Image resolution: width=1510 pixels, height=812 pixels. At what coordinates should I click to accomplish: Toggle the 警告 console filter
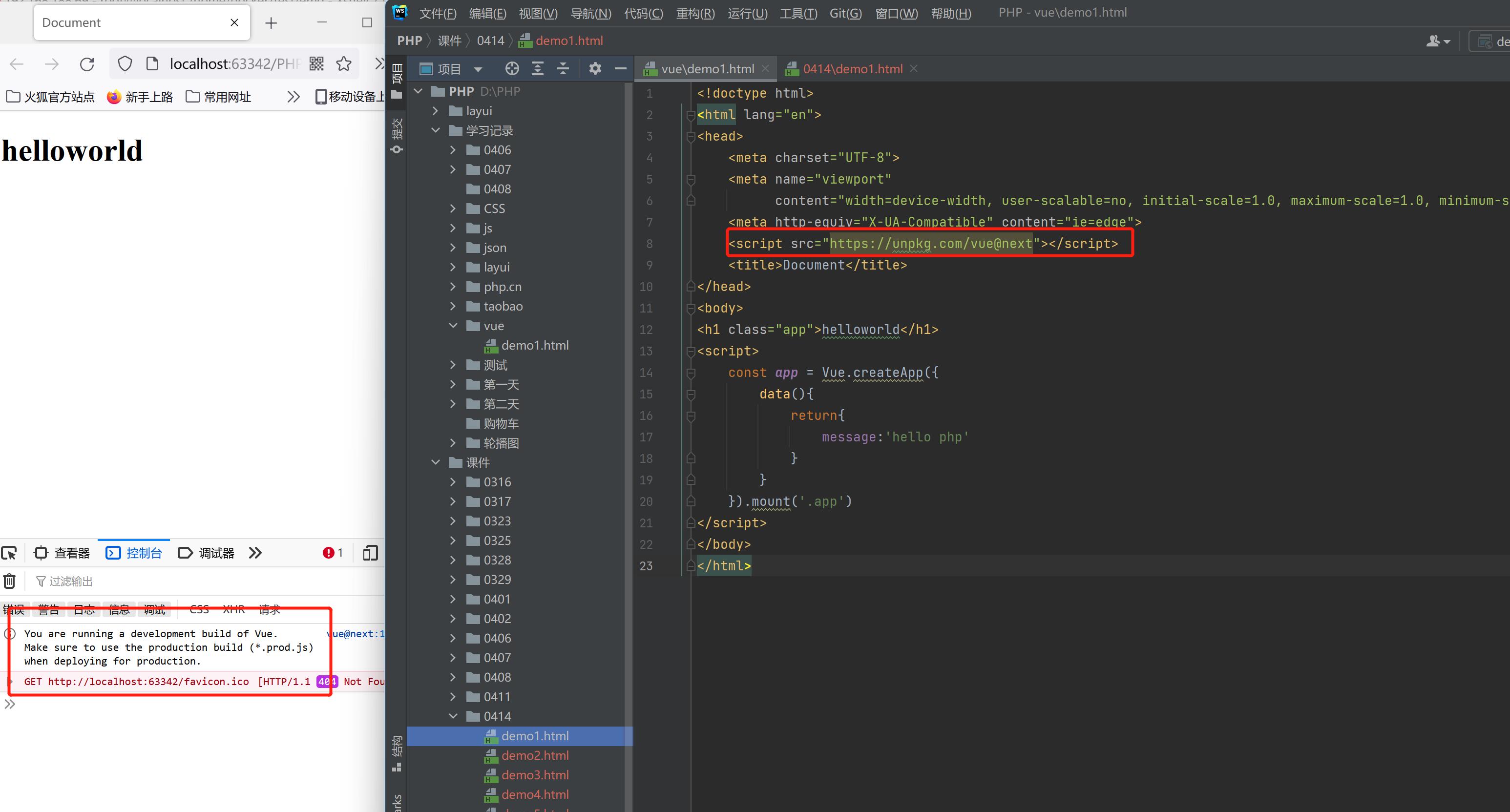49,610
